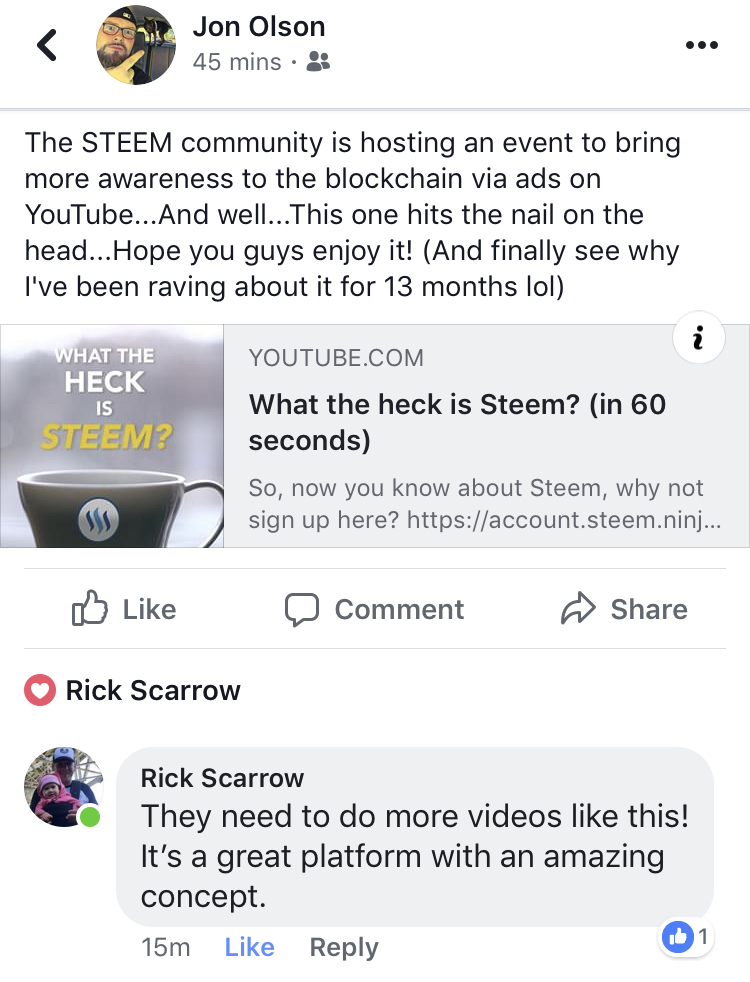Tap the link info icon

[699, 338]
